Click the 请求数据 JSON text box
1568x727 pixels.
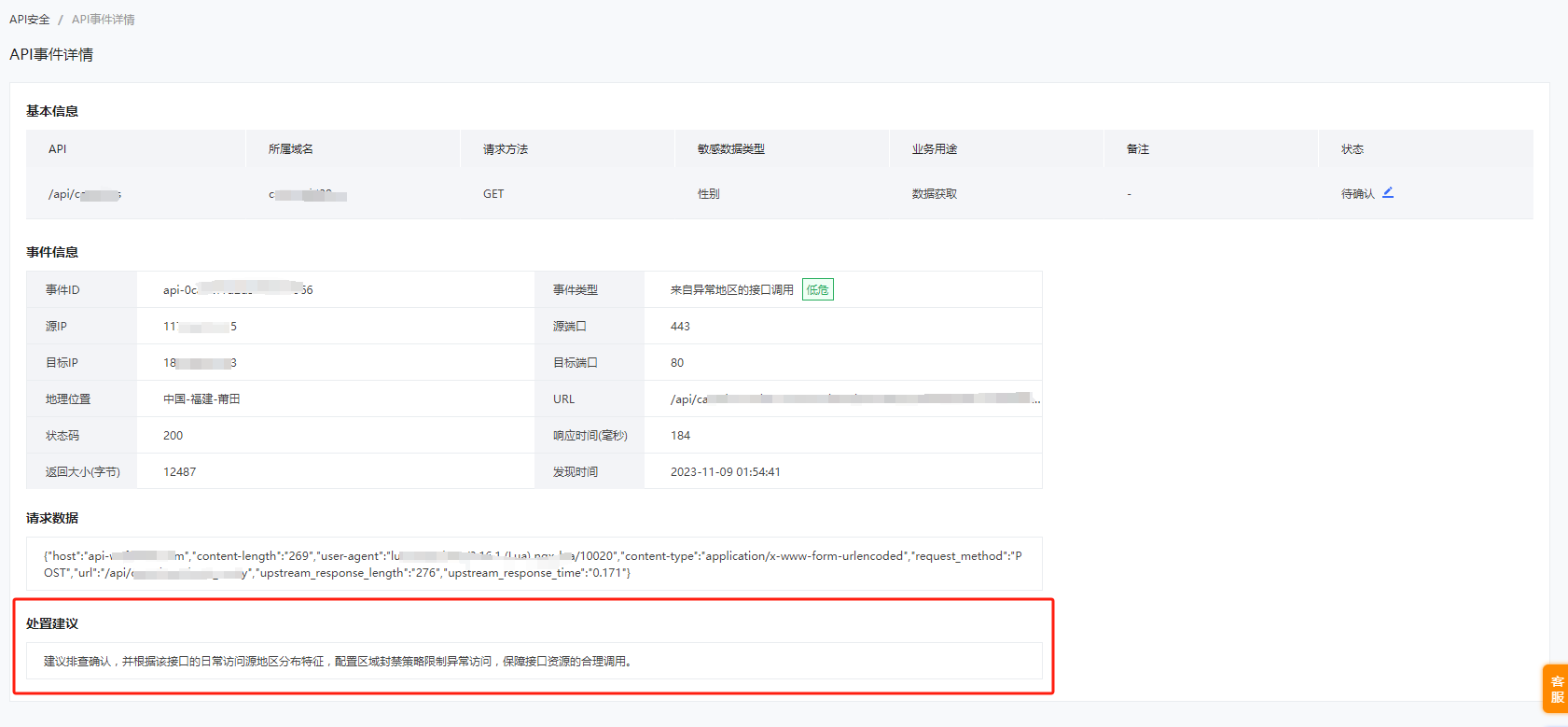click(x=534, y=564)
